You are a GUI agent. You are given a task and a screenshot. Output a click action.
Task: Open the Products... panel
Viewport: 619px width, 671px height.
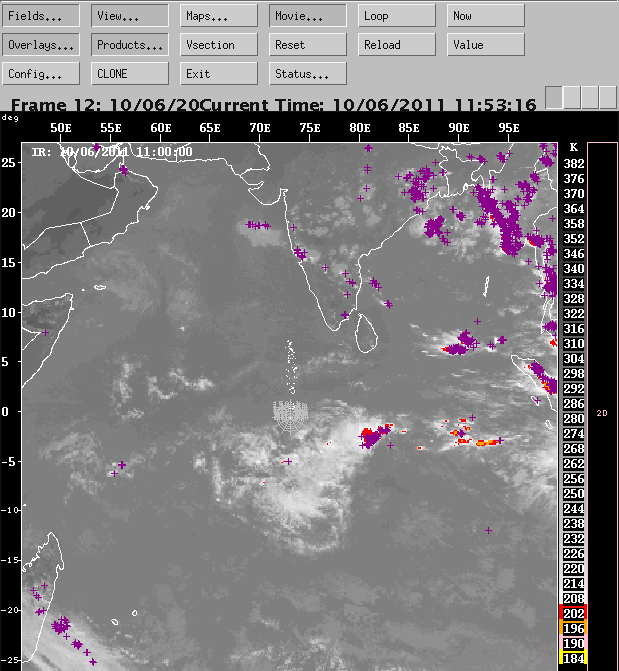[130, 45]
